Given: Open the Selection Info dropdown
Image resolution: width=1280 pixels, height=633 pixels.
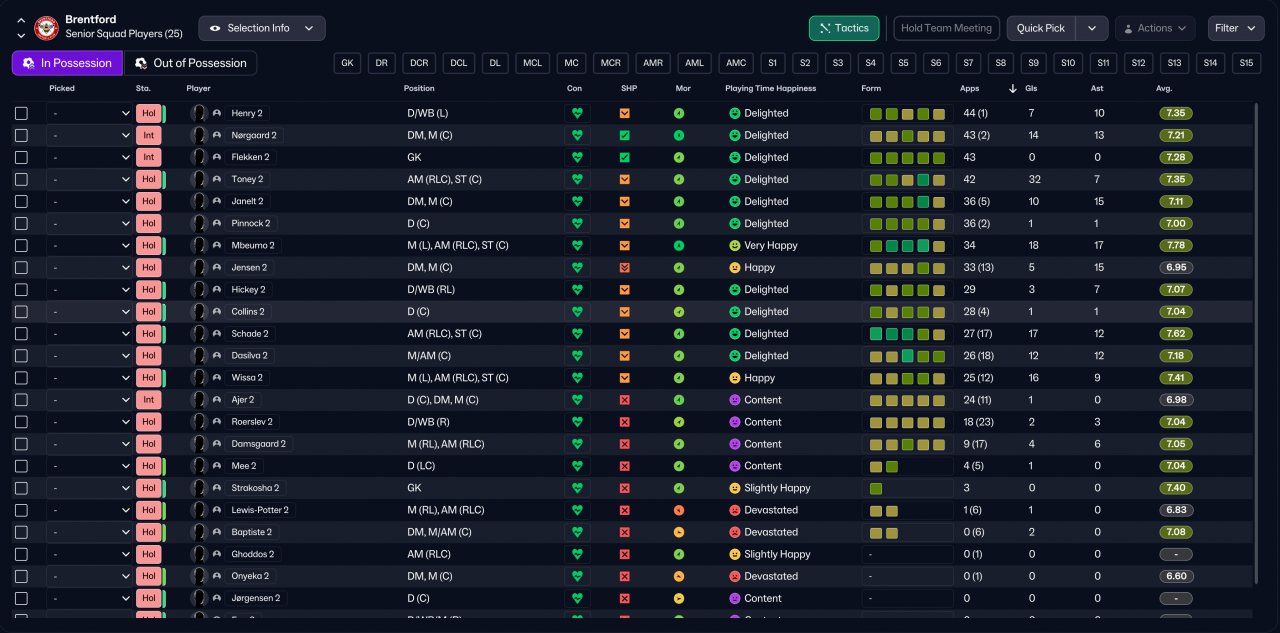Looking at the screenshot, I should pos(262,28).
